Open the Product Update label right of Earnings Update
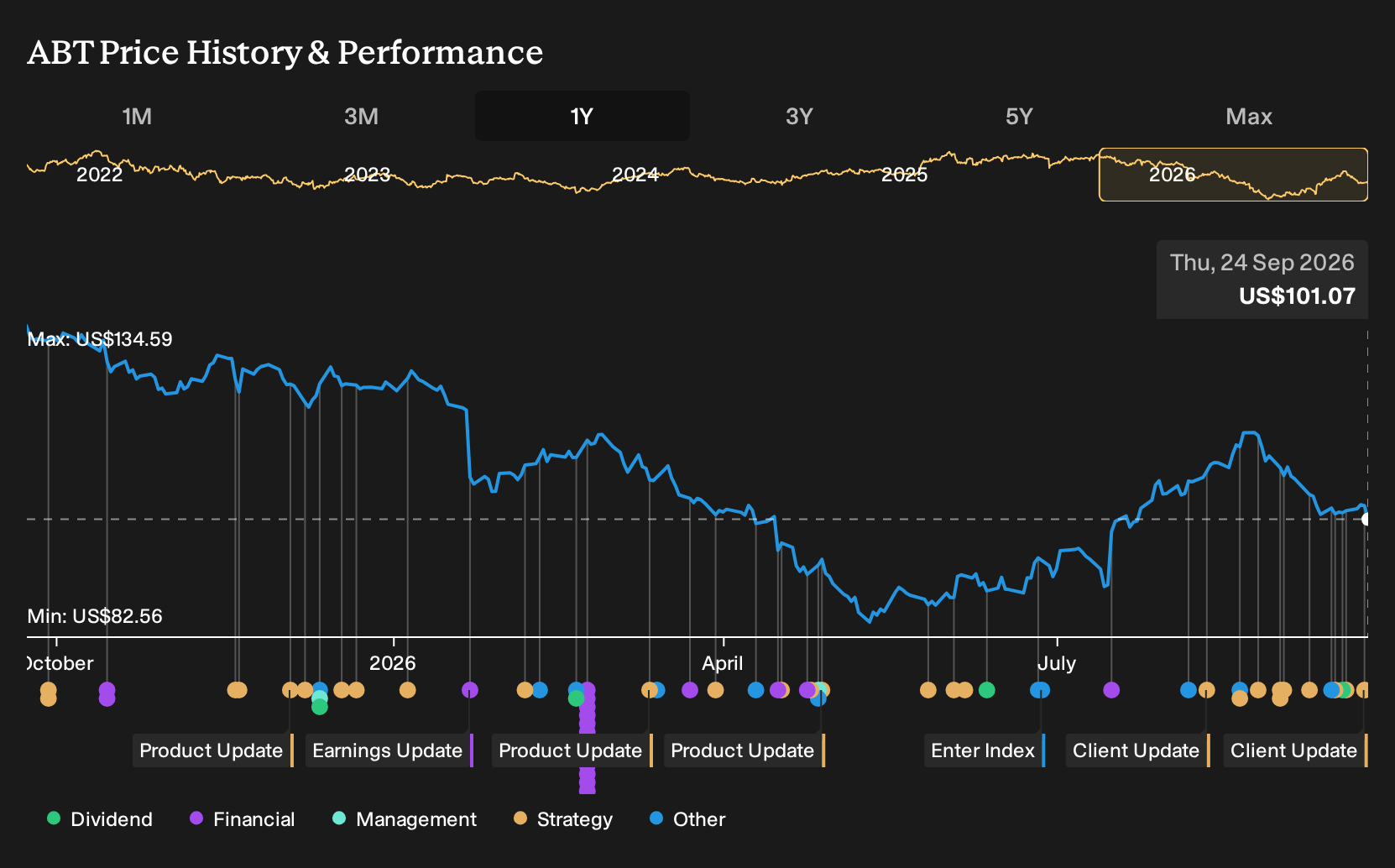This screenshot has height=868, width=1395. pos(572,750)
